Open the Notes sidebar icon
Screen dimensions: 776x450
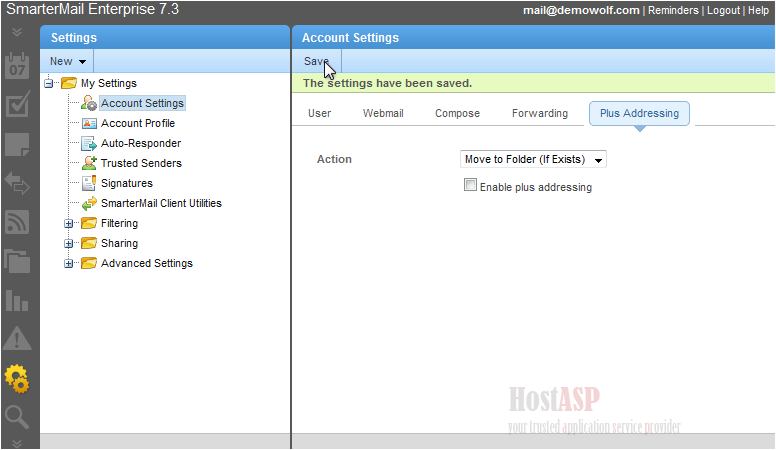coord(17,145)
